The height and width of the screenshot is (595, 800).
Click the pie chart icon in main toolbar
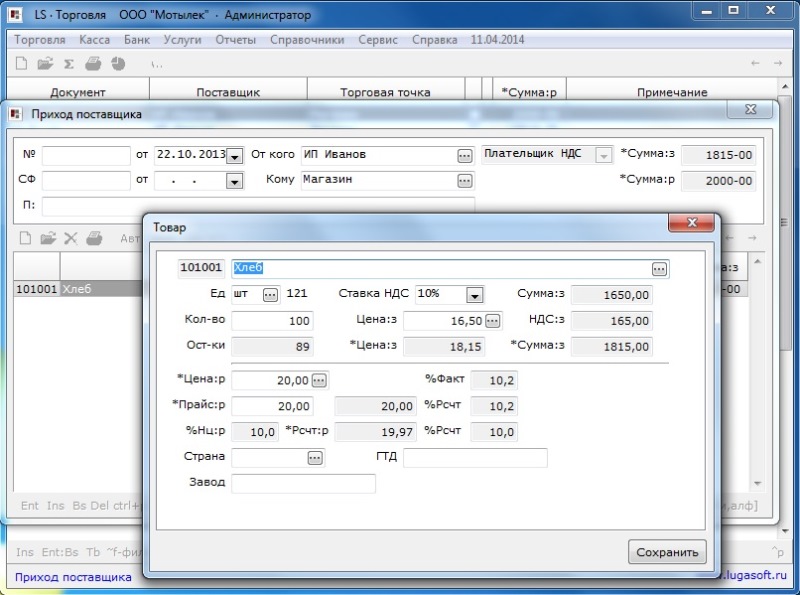click(118, 63)
